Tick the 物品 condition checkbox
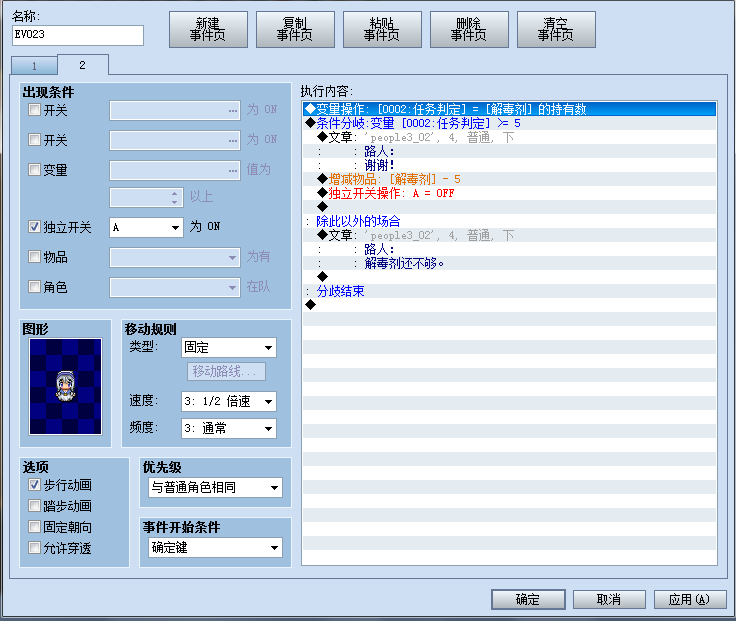This screenshot has height=621, width=736. (34, 257)
